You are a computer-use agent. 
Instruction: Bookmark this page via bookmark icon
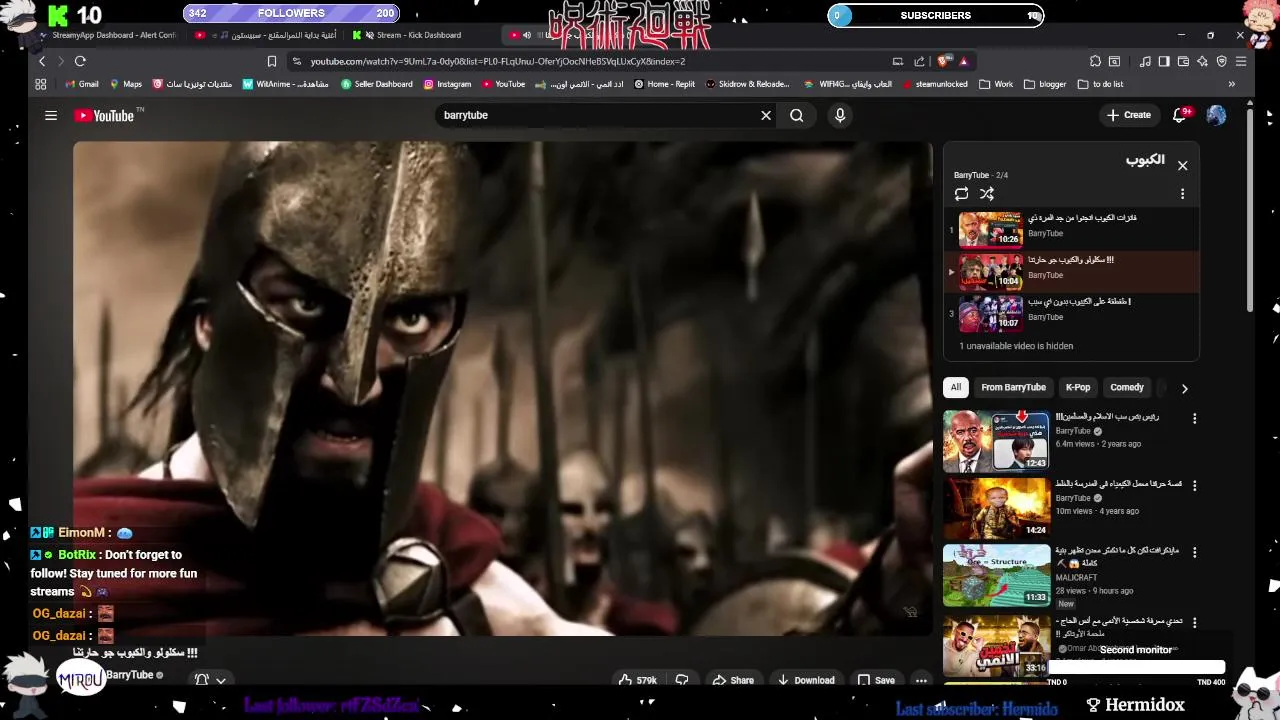271,61
